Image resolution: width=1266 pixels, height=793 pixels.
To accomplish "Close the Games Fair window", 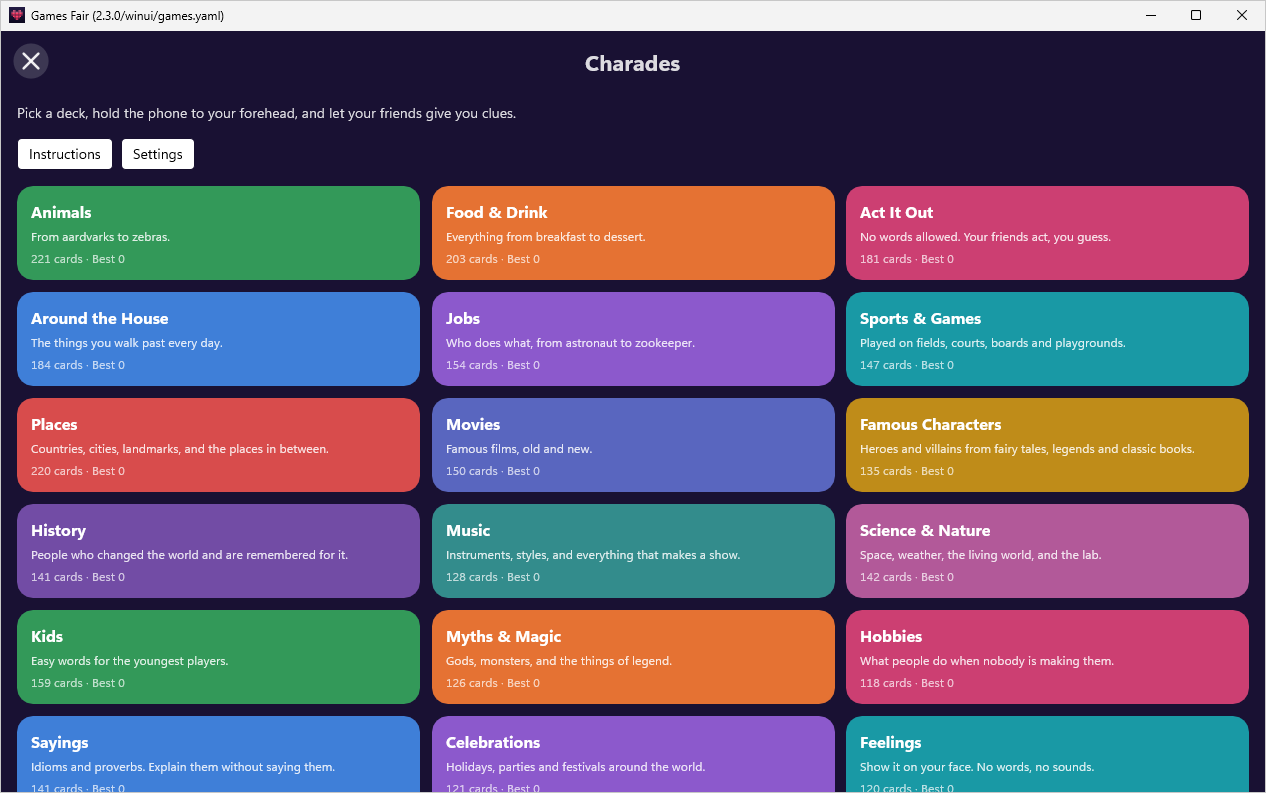I will [x=1242, y=15].
